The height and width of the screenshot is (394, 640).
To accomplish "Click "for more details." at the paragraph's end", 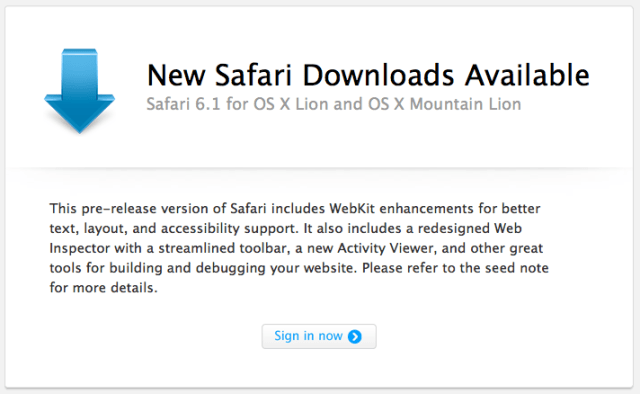I will coord(103,288).
